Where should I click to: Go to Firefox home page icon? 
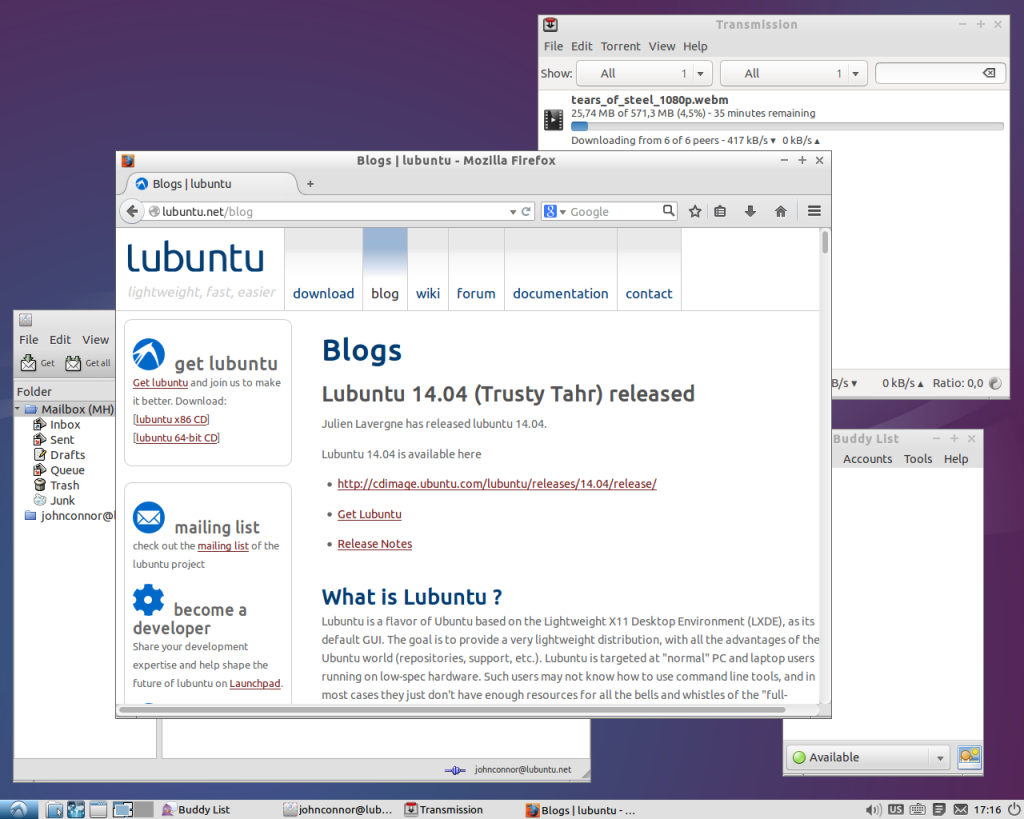click(x=780, y=211)
